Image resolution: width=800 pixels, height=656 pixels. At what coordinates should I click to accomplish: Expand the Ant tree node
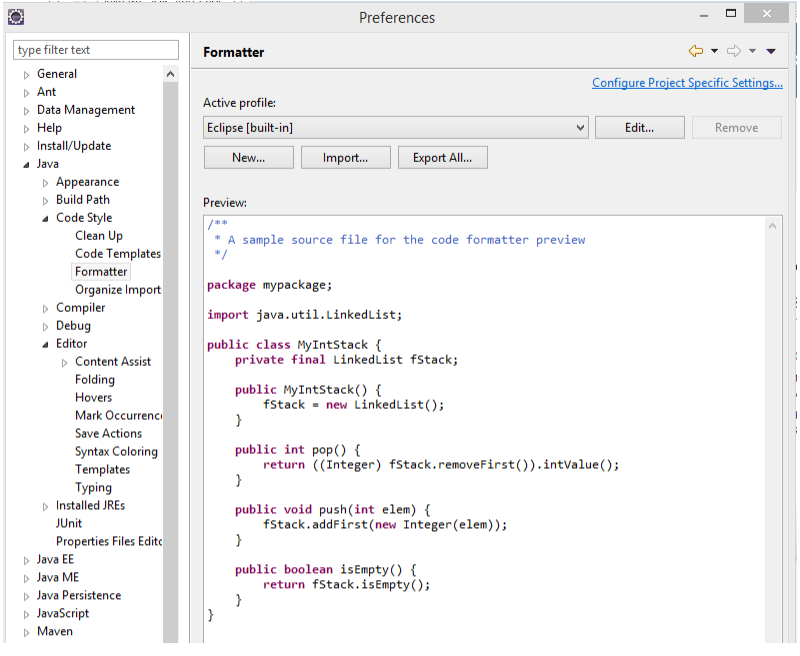coord(27,93)
